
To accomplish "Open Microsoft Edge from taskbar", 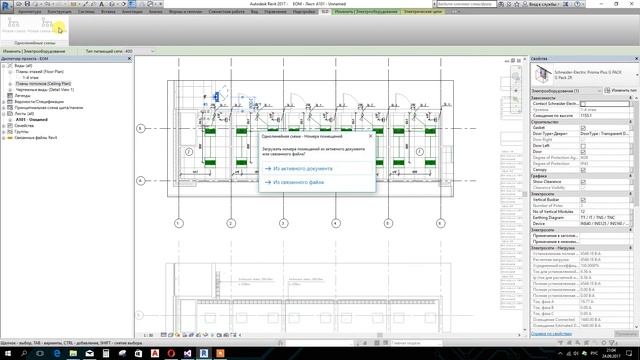I will coord(57,353).
